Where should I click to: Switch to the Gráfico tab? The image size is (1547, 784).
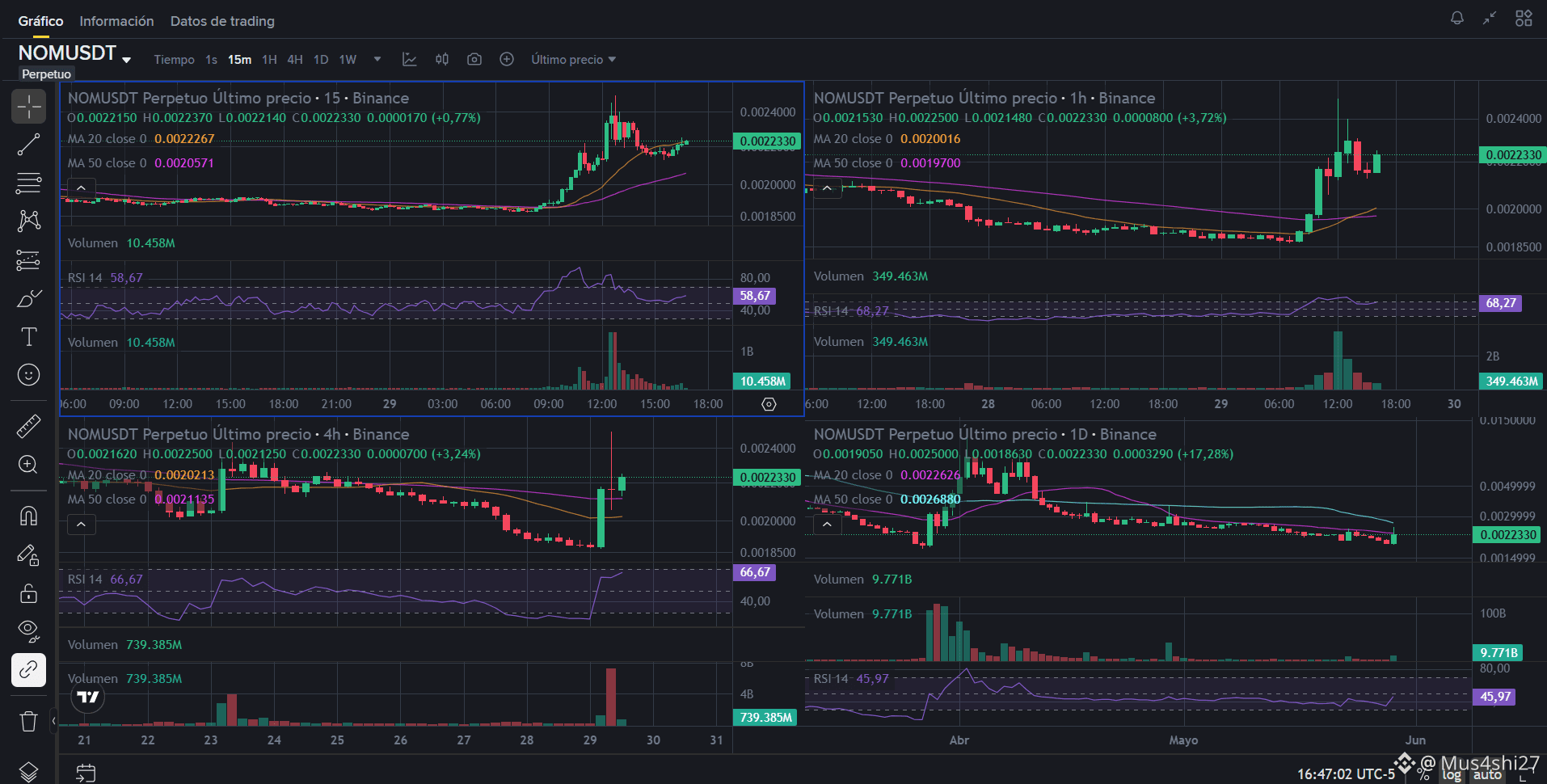coord(40,21)
